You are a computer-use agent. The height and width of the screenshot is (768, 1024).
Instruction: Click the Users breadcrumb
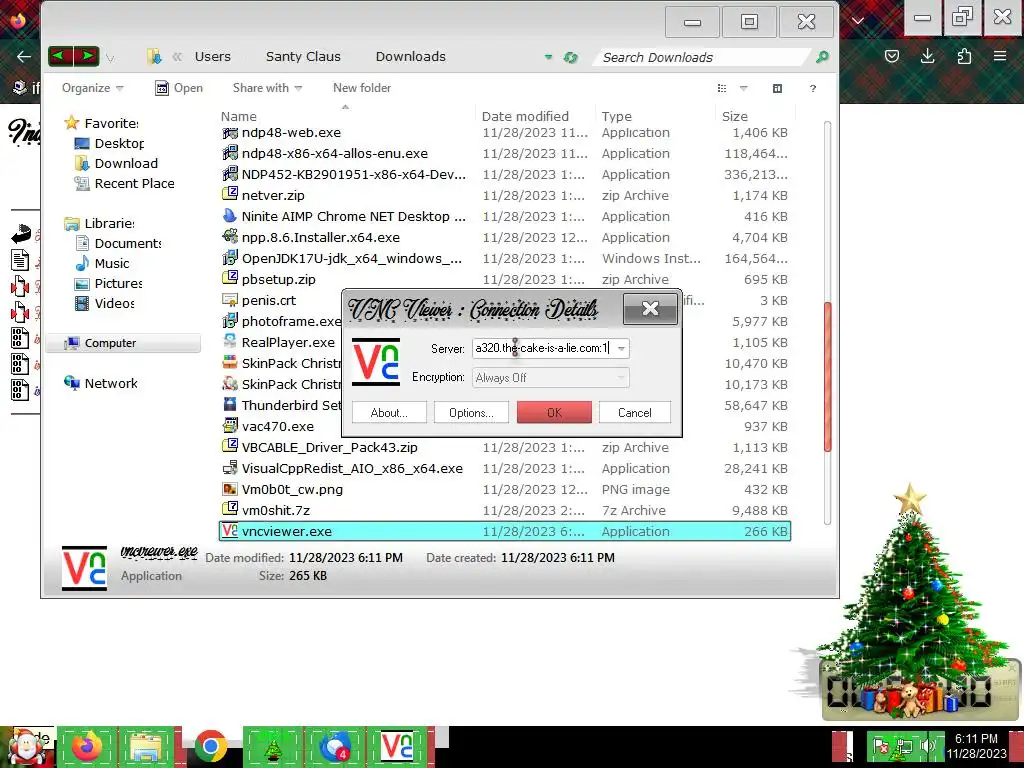(x=212, y=57)
